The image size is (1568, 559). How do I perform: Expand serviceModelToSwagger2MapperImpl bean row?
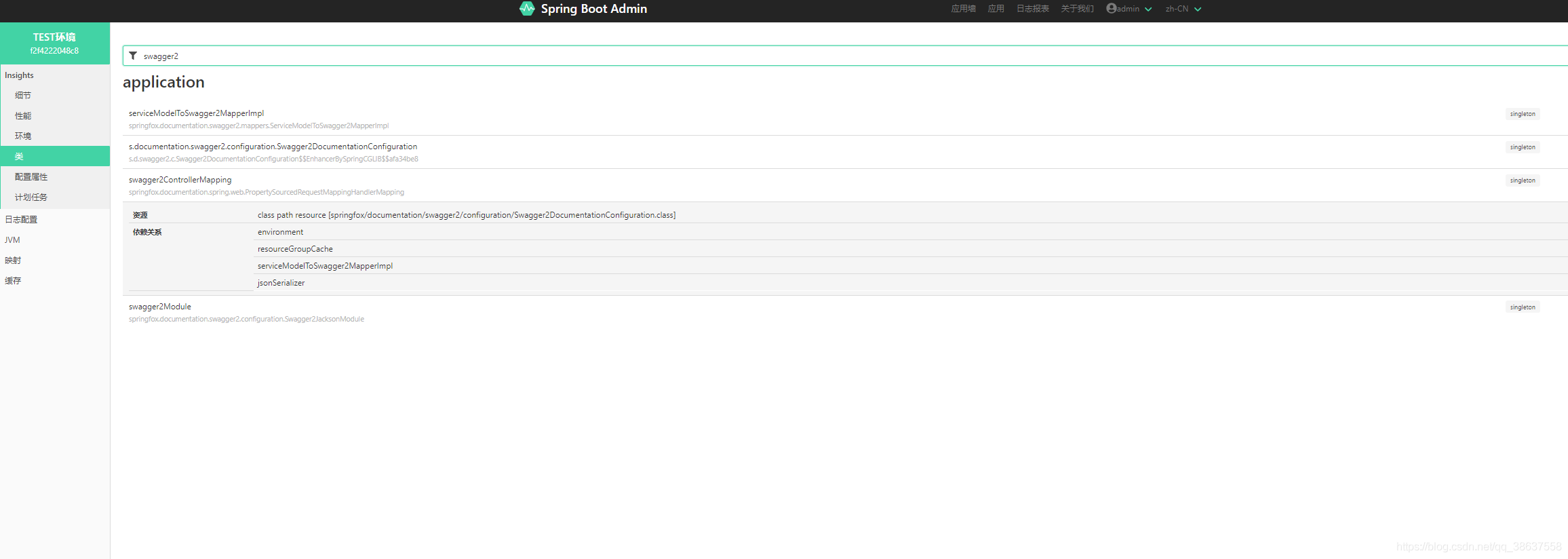coord(845,119)
